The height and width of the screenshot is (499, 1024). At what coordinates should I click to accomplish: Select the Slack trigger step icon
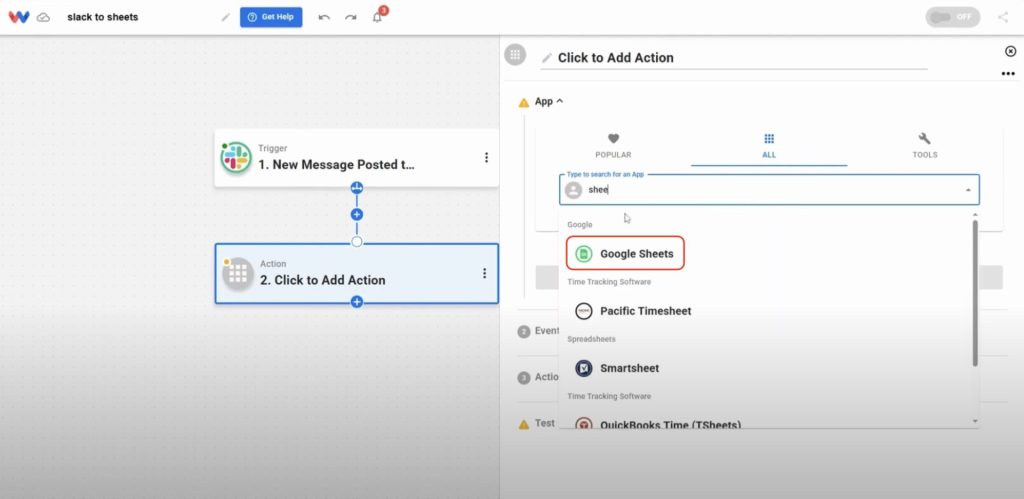click(236, 157)
